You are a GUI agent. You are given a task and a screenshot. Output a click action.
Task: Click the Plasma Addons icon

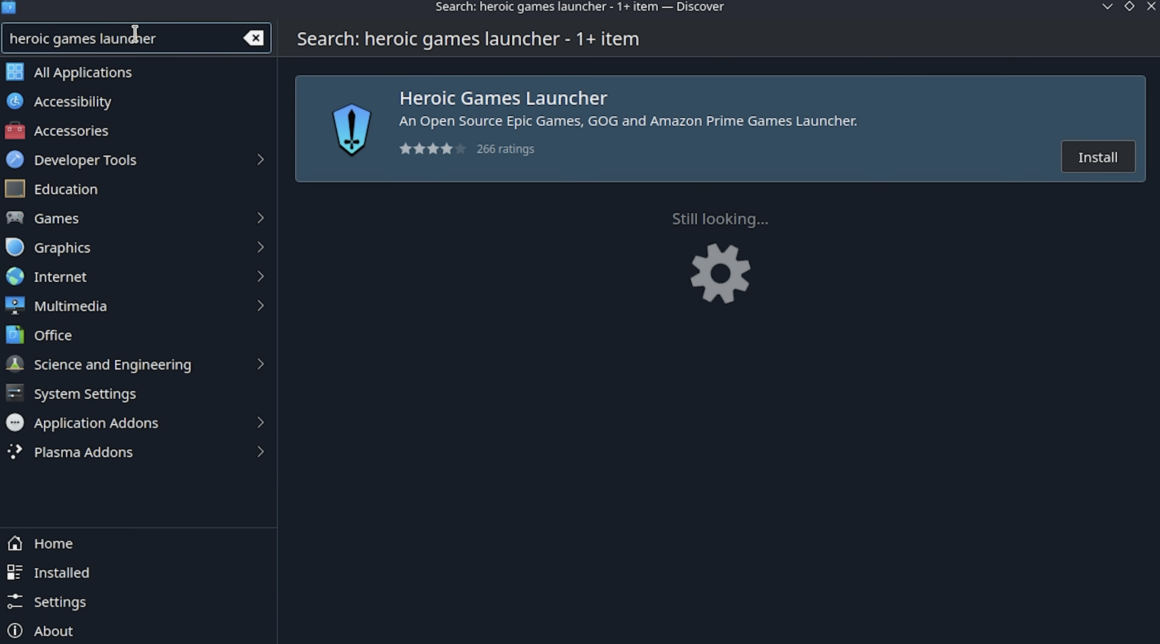click(15, 452)
